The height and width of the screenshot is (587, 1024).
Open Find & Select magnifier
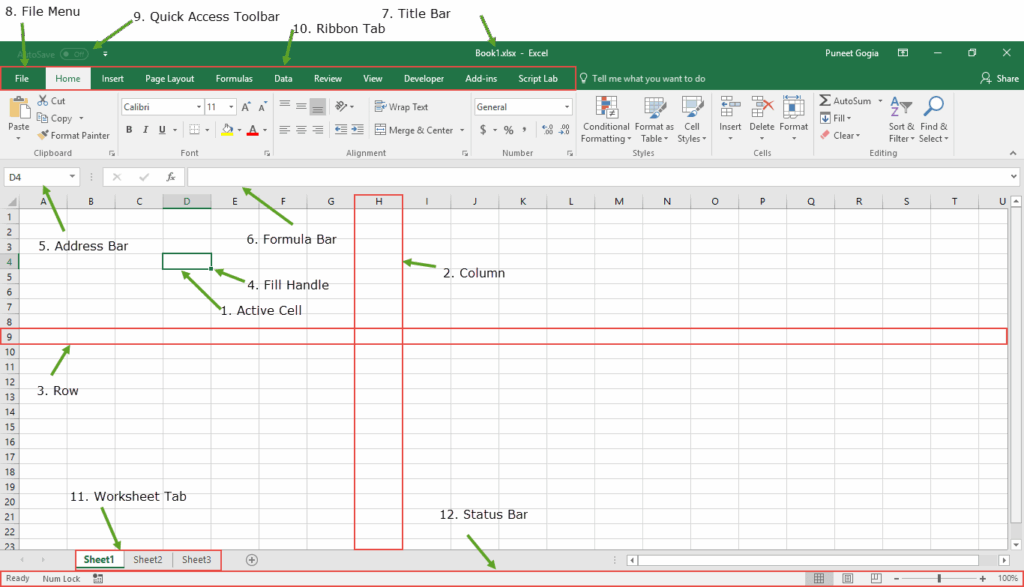(x=933, y=119)
